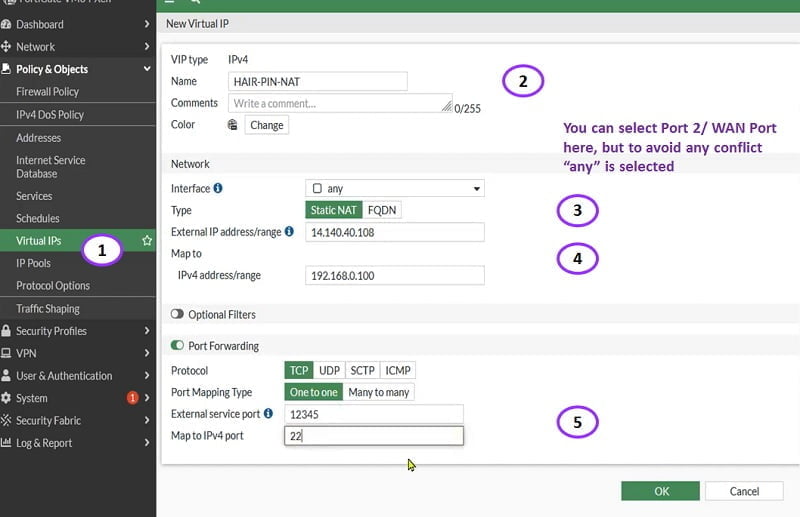Viewport: 800px width, 517px height.
Task: Expand the User & Authentication chevron
Action: click(x=147, y=376)
